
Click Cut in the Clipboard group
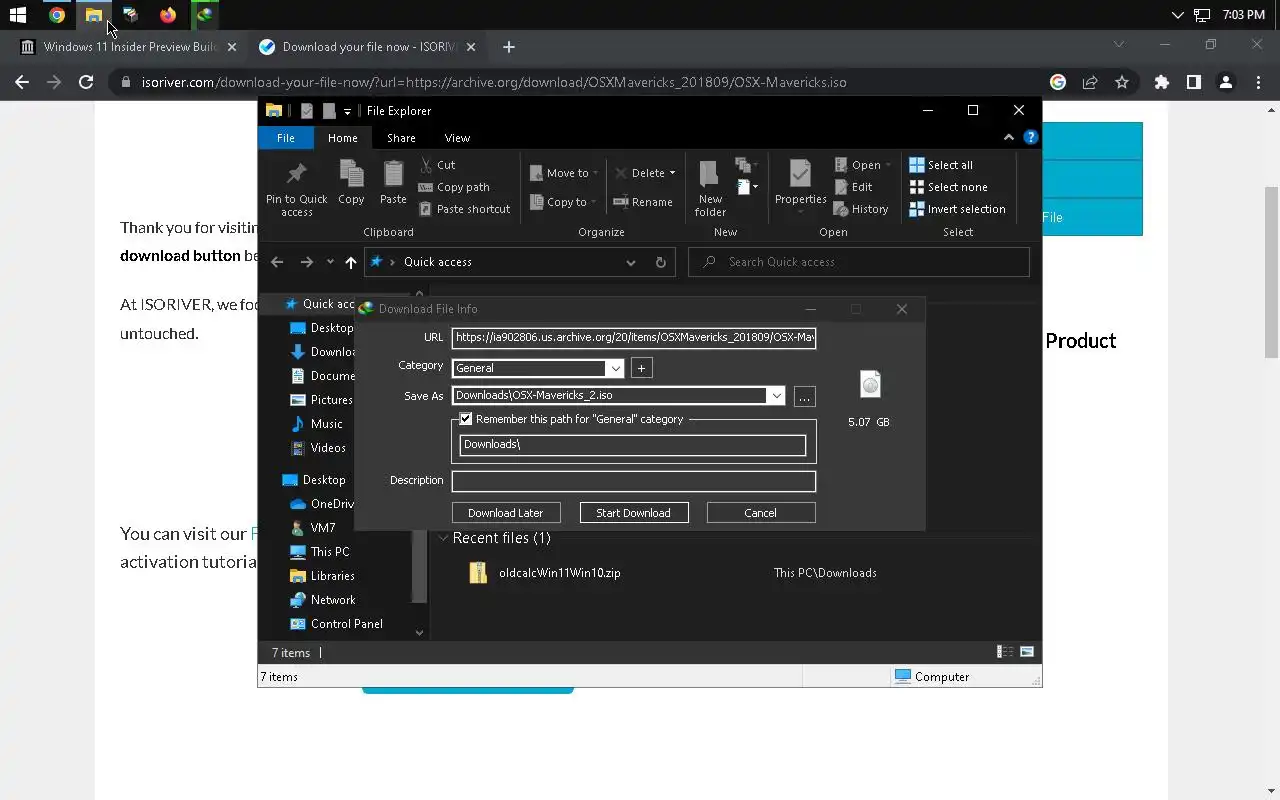pos(437,165)
